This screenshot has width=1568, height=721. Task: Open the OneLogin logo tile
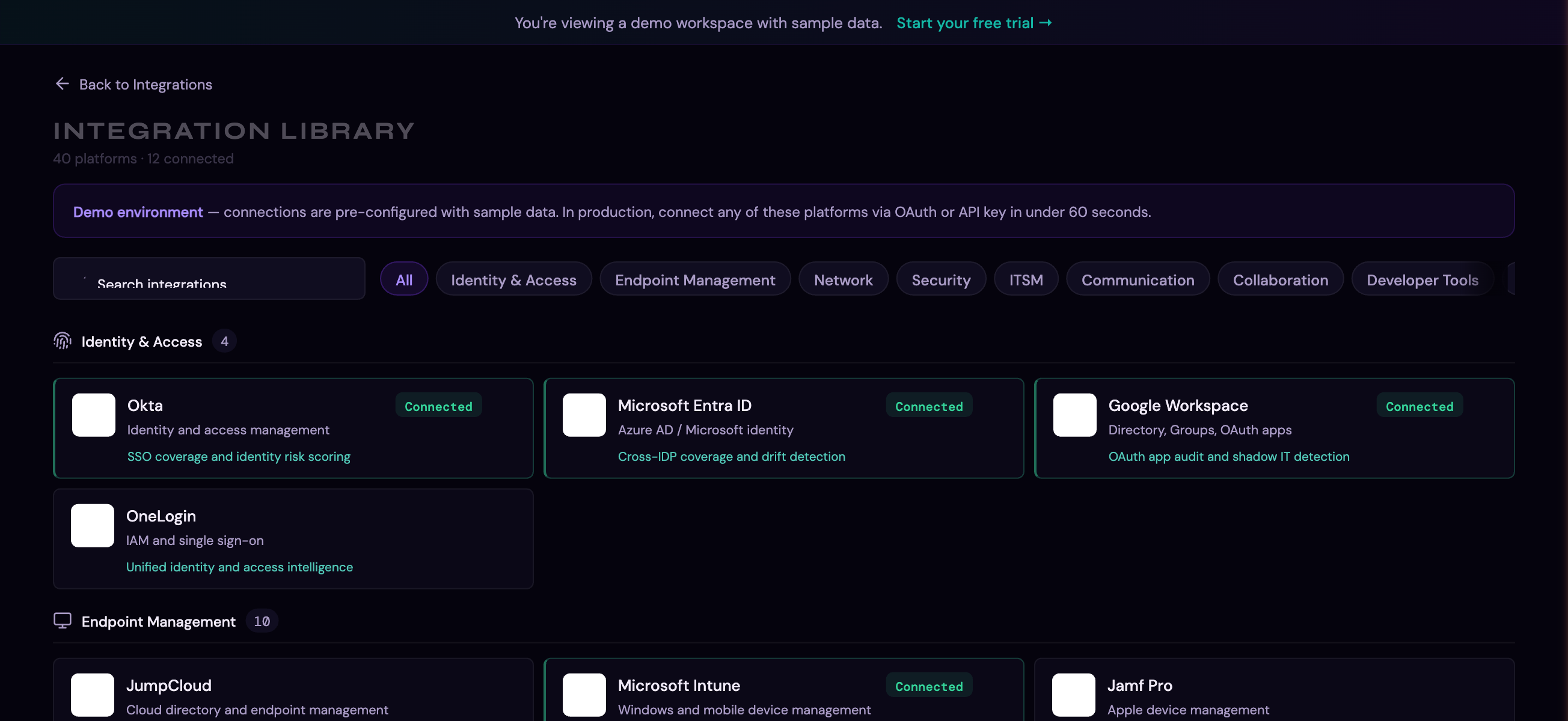(x=93, y=525)
